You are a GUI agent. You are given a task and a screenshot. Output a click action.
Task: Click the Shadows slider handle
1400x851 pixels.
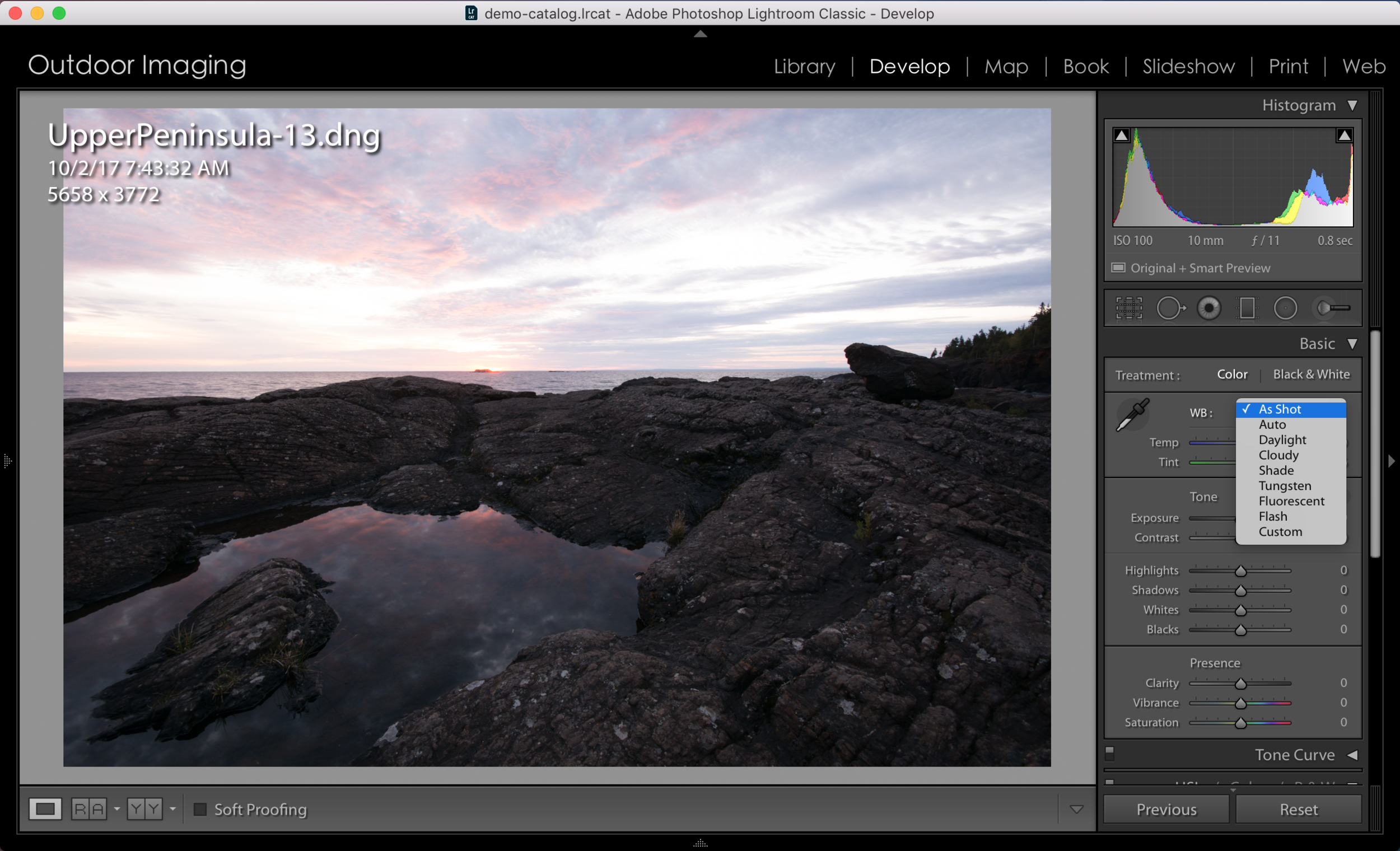pyautogui.click(x=1240, y=591)
